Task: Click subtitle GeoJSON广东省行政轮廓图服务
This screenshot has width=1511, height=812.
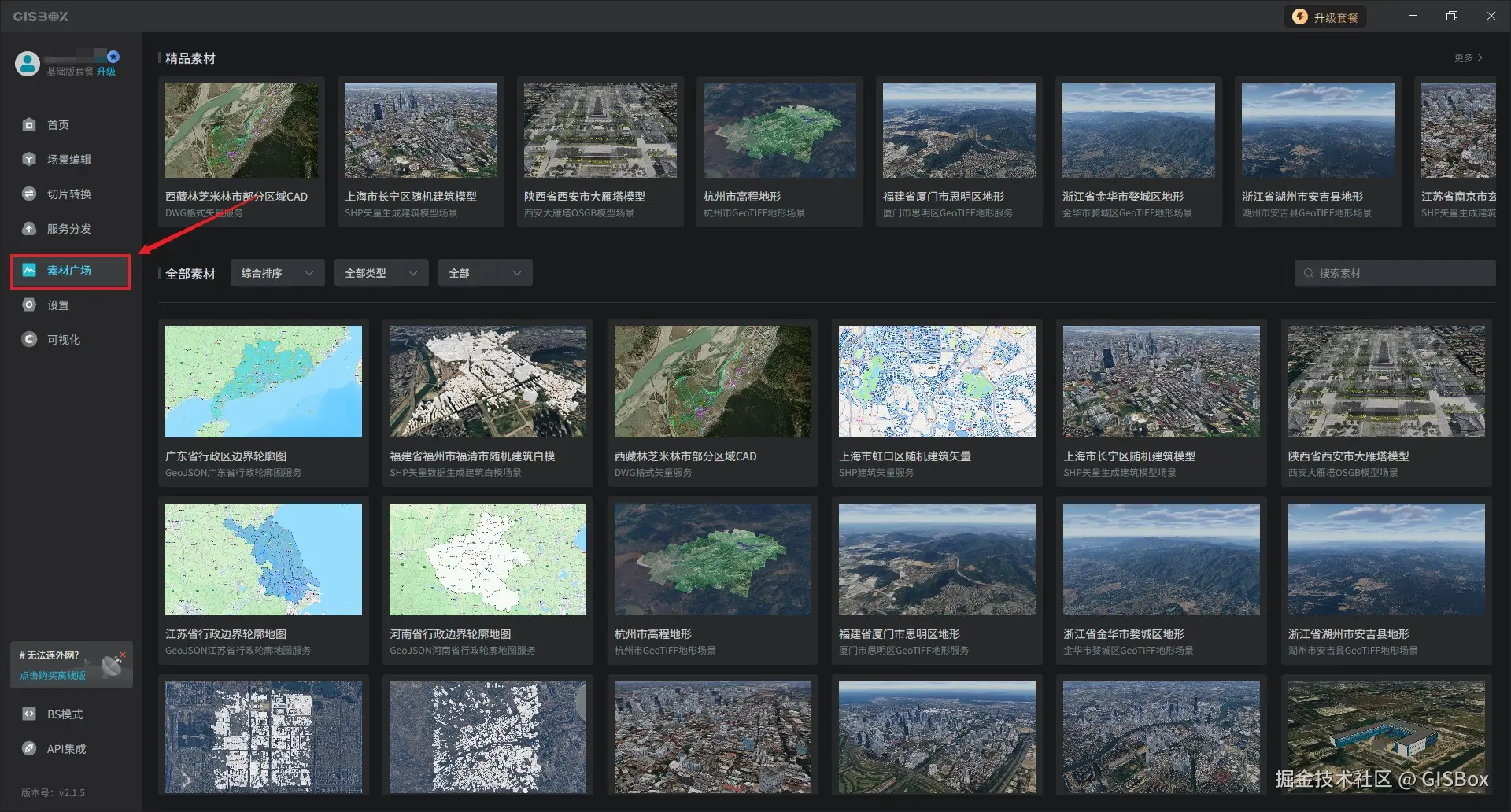Action: tap(233, 473)
